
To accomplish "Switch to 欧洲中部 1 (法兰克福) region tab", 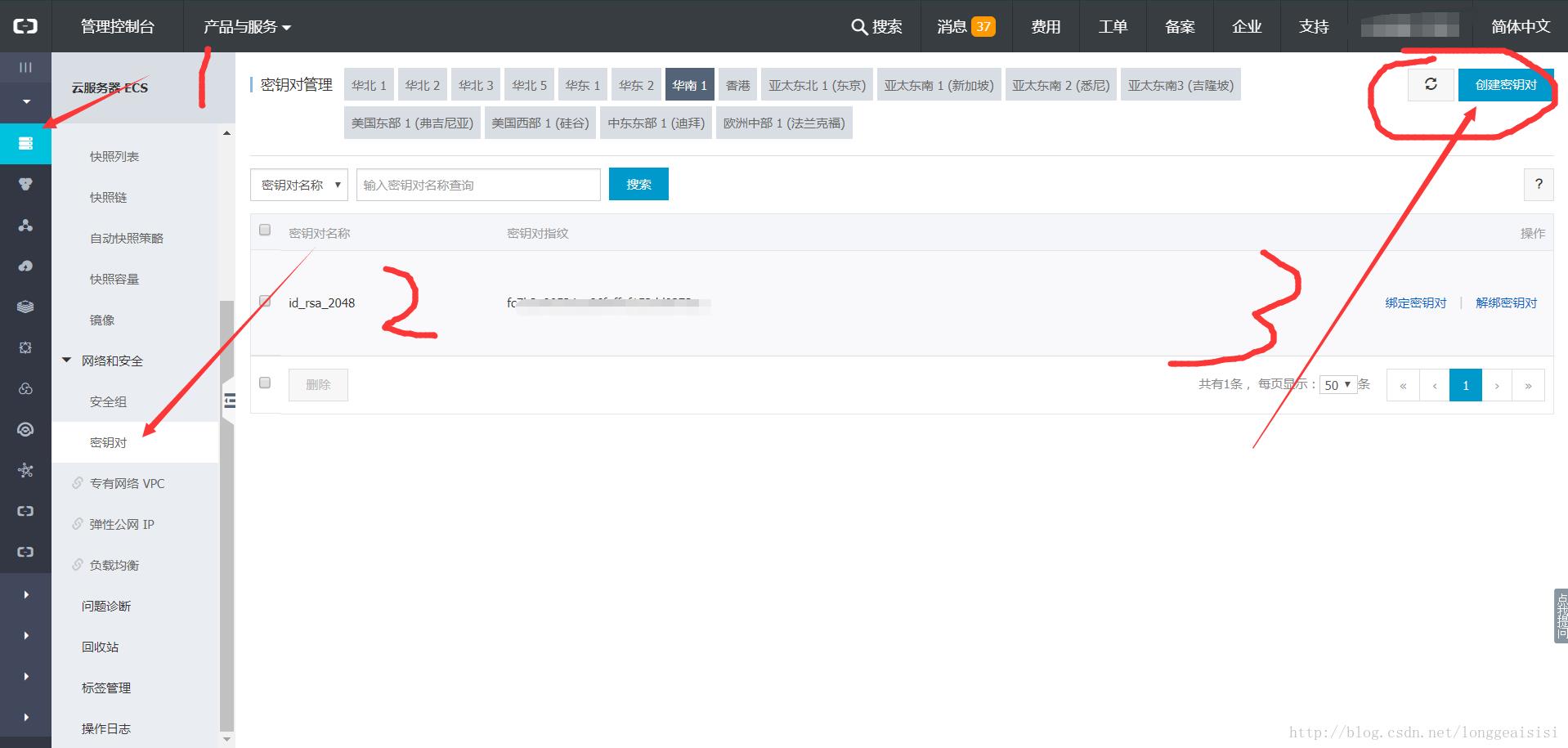I will pos(784,123).
